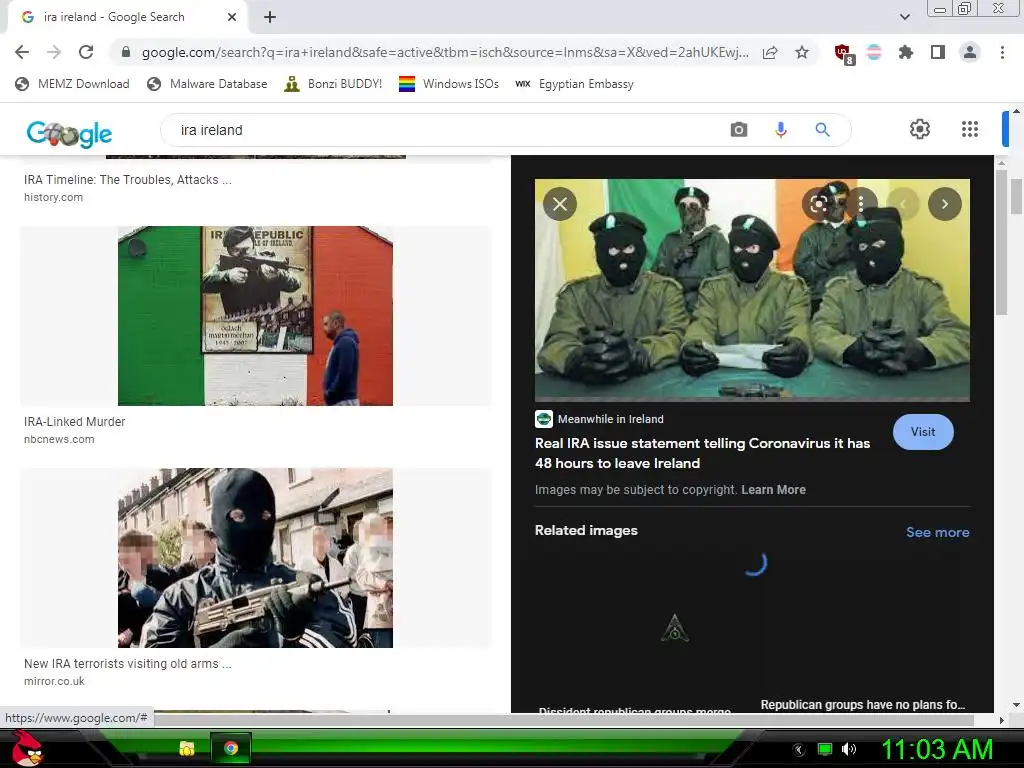Click the lock site-info icon

tap(126, 52)
